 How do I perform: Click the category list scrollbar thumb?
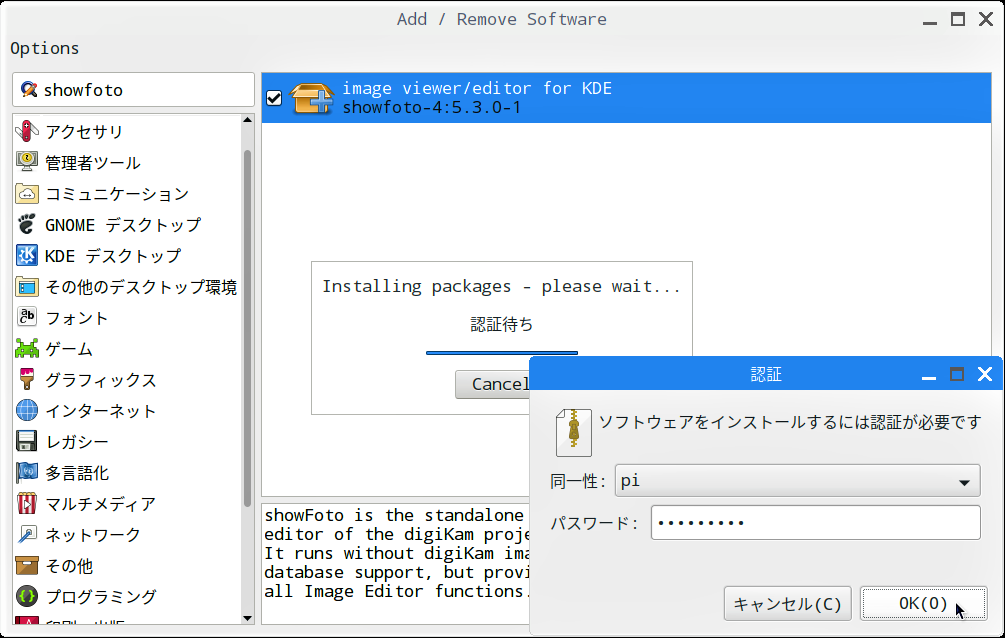247,328
